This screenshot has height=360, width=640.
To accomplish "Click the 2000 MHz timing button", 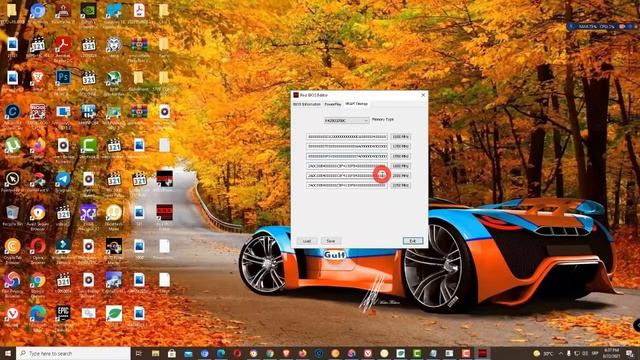I will [400, 176].
